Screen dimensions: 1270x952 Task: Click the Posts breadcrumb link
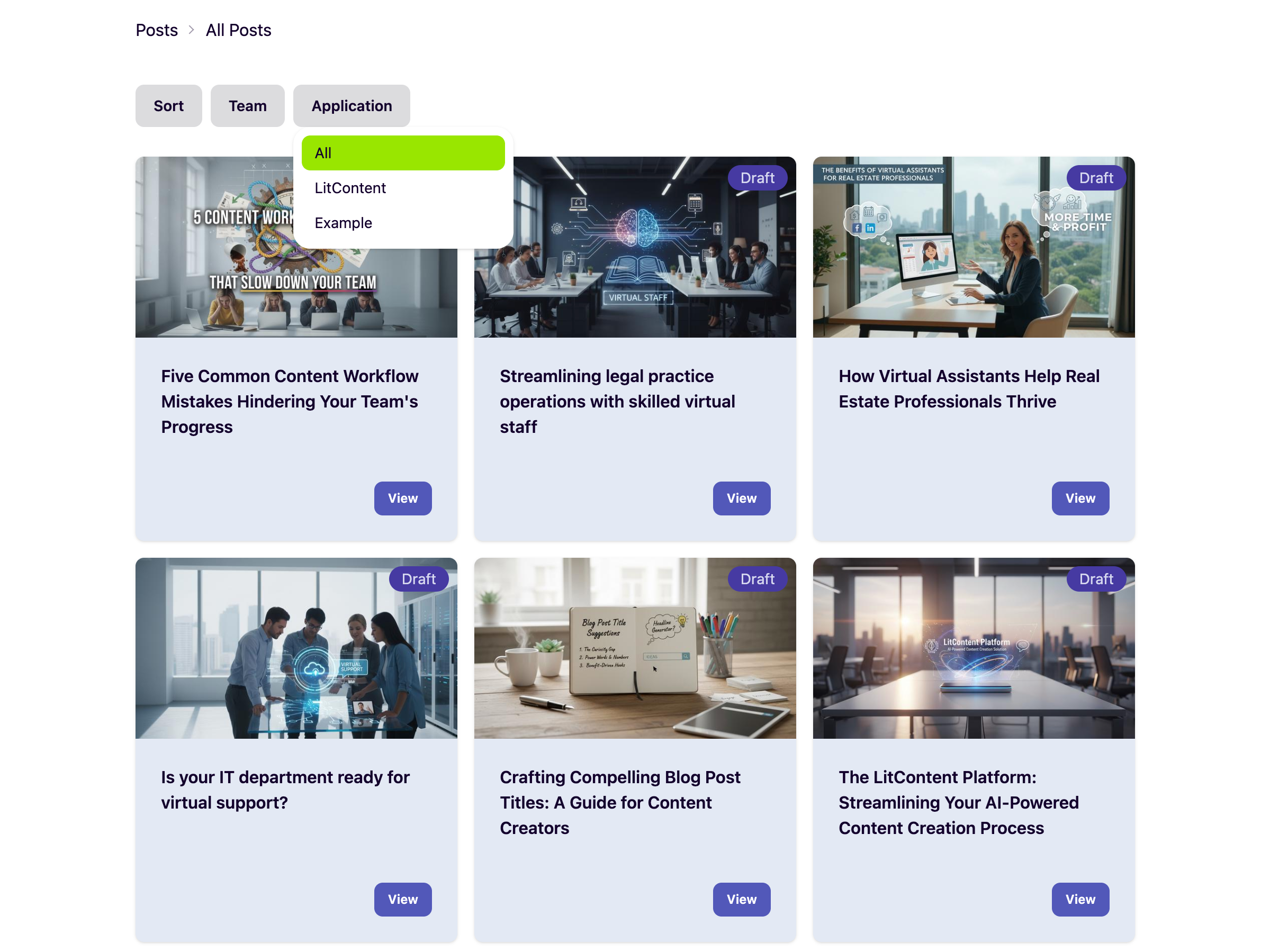click(x=156, y=30)
